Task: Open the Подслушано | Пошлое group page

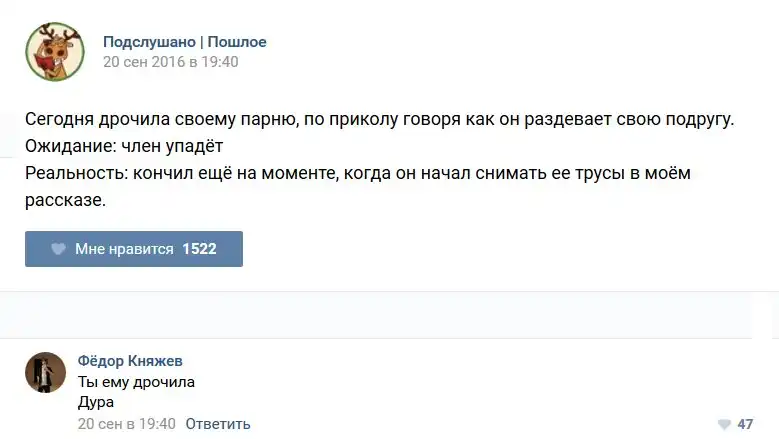Action: click(184, 42)
